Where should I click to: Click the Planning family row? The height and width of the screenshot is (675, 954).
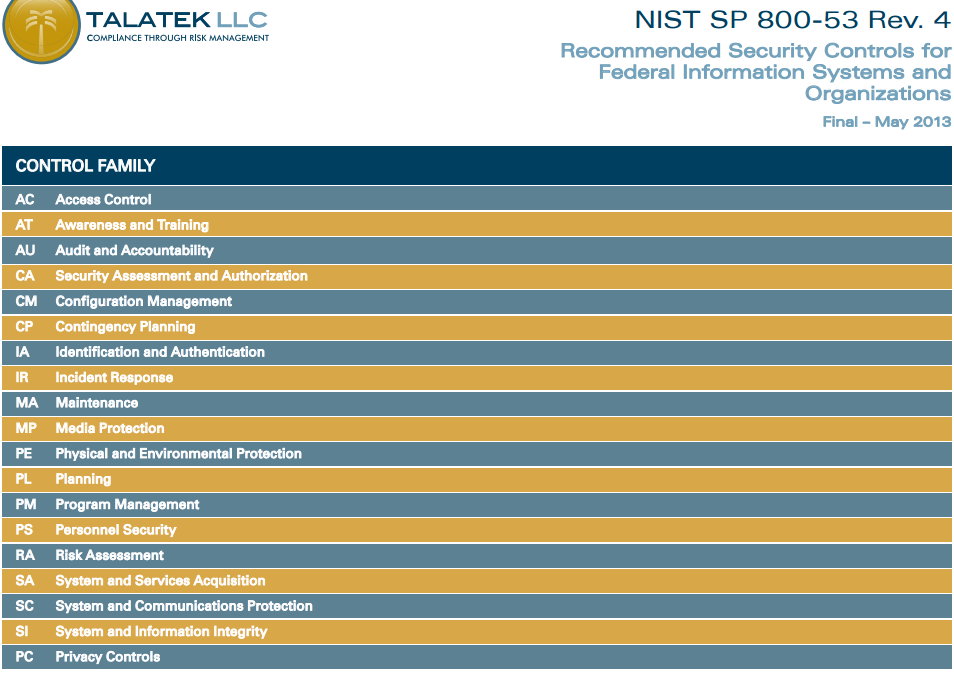[x=83, y=479]
